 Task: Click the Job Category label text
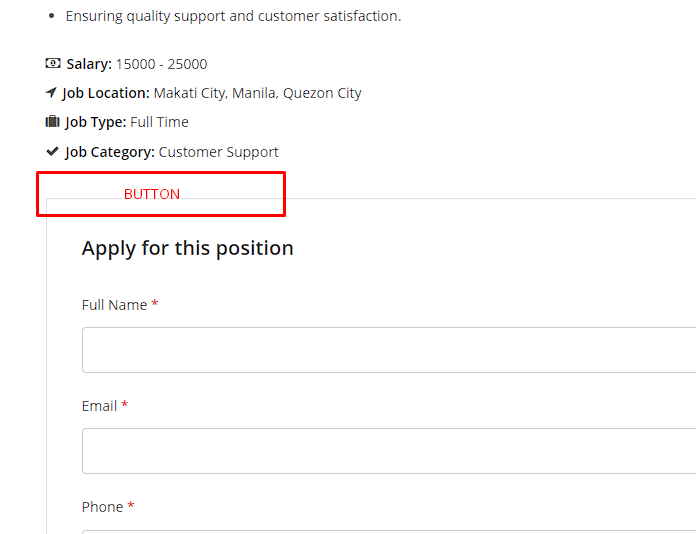click(110, 152)
